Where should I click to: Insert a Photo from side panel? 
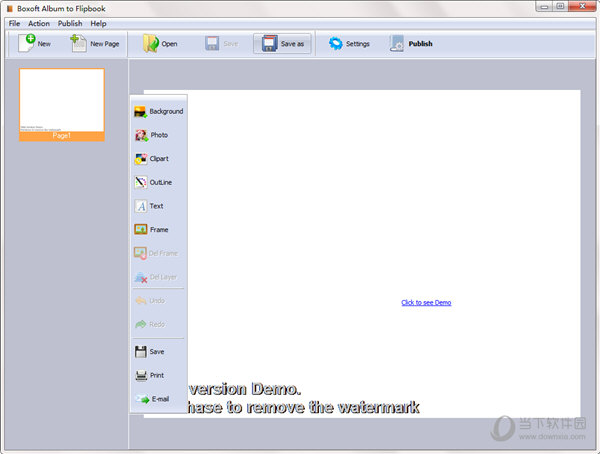152,135
